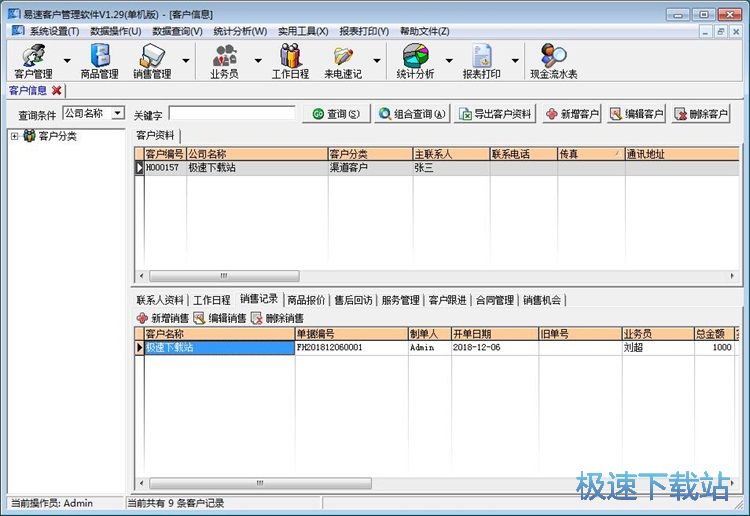This screenshot has height=516, width=750.
Task: Click 删除销售 in the sales toolbar
Action: 277,318
